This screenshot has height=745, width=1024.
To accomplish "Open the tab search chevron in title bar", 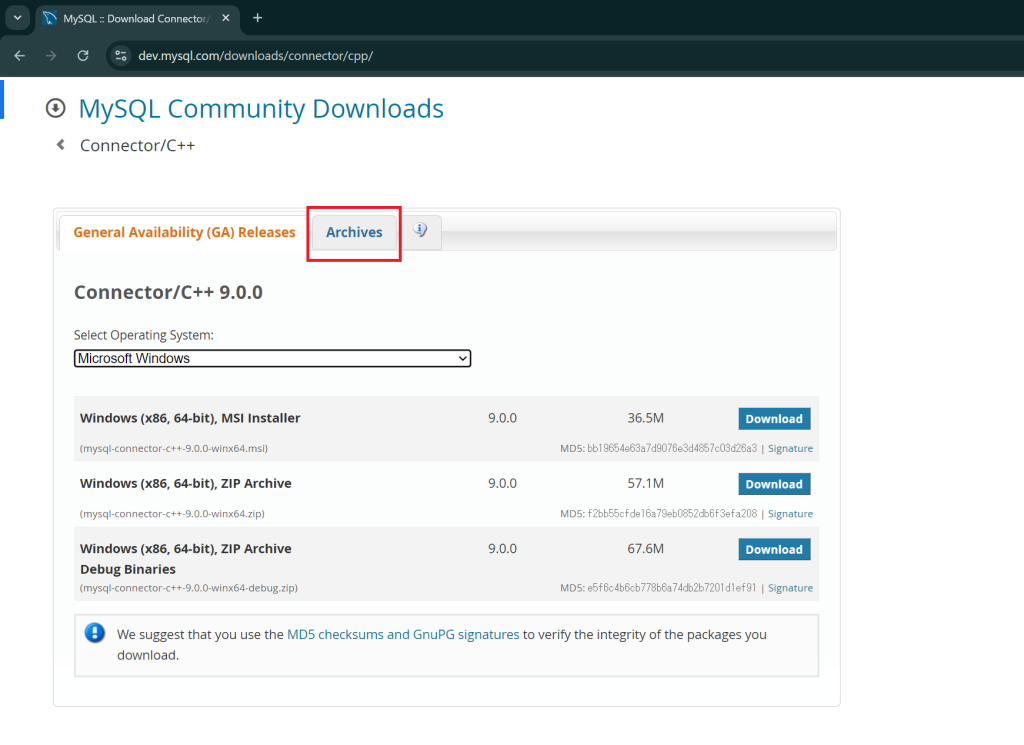I will [17, 18].
